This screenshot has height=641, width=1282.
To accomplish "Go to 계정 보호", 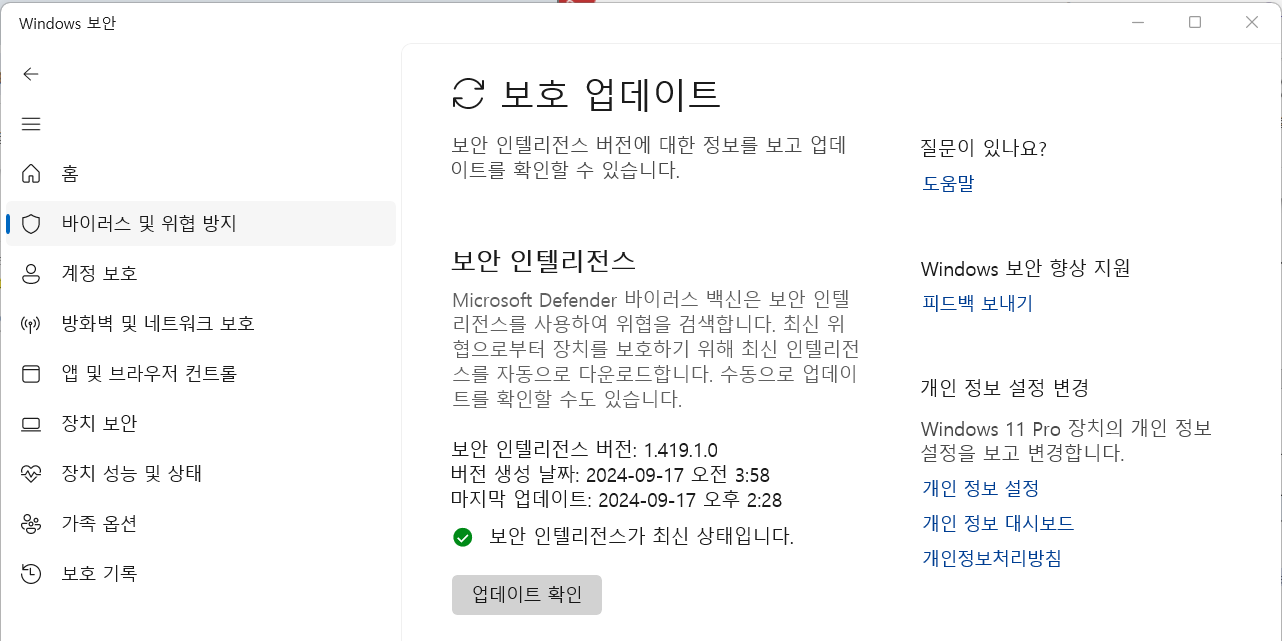I will coord(201,274).
